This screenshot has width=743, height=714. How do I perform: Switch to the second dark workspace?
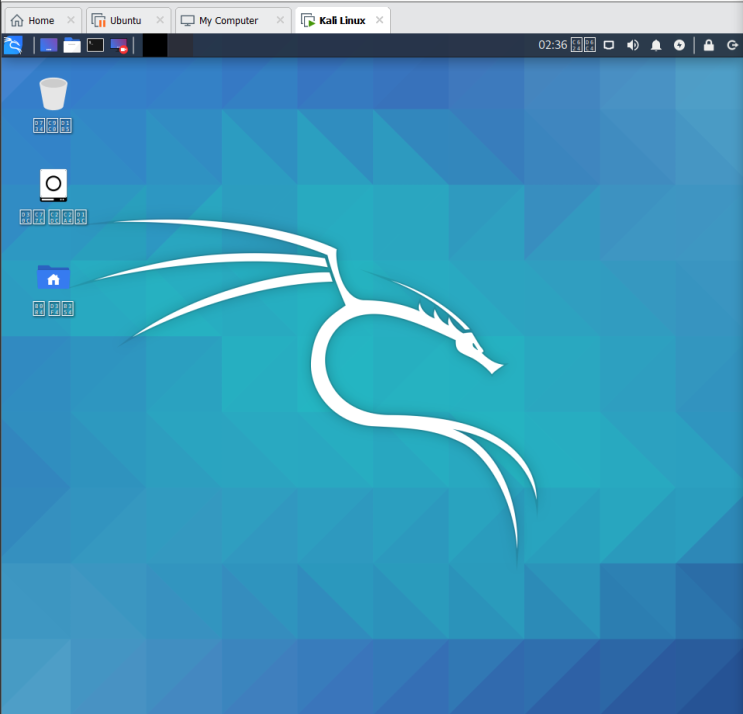pos(181,45)
